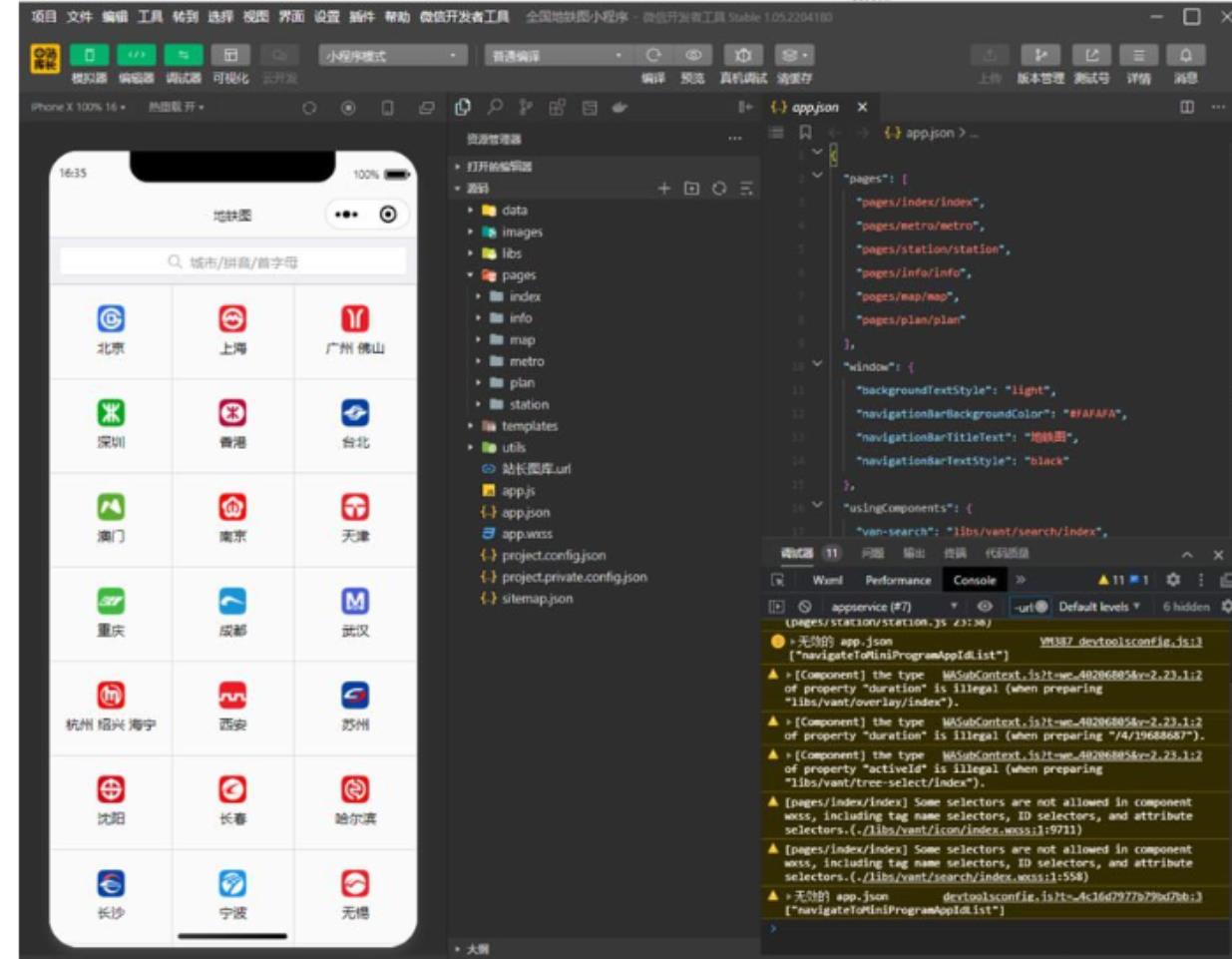The height and width of the screenshot is (959, 1232).
Task: Open the Default levels dropdown
Action: click(x=1098, y=607)
